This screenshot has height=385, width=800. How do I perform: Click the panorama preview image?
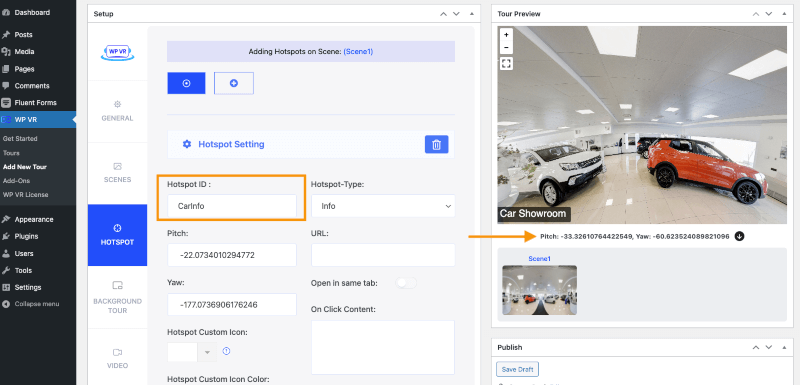coord(642,125)
